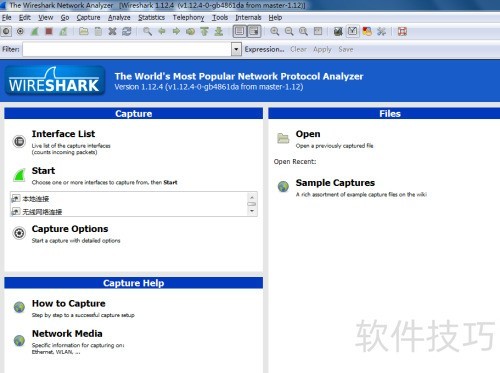Viewport: 500px width, 373px height.
Task: Toggle the Colorize packet list toolbar button
Action: (239, 32)
